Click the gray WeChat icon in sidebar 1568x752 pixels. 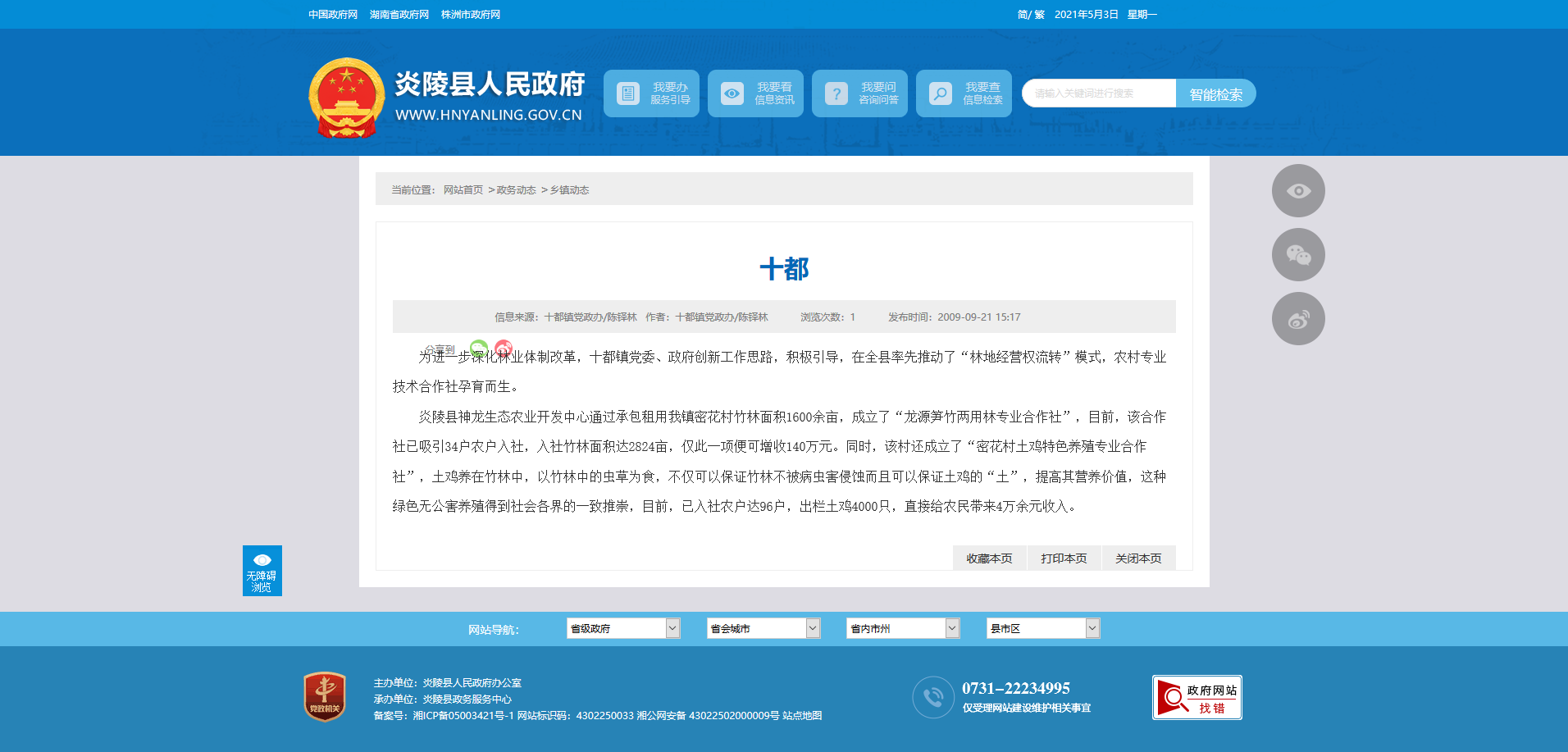1297,255
